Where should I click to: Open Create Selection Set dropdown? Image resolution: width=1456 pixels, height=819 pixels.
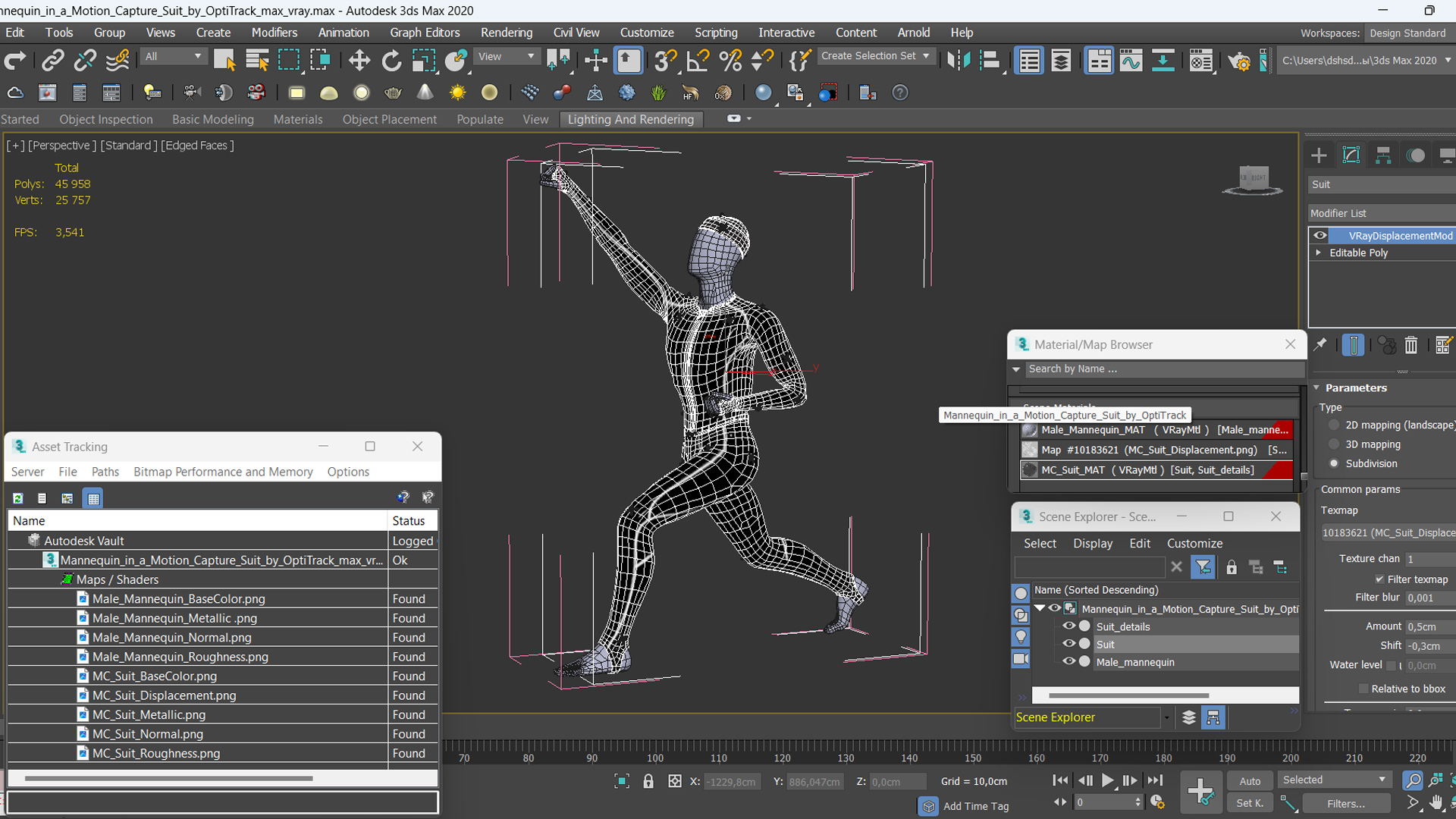(875, 56)
